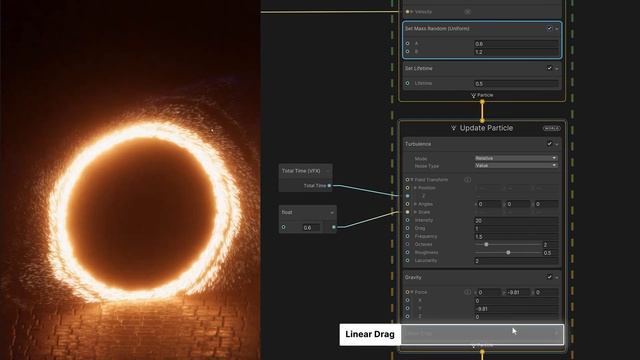Image resolution: width=640 pixels, height=360 pixels.
Task: Click the Lacunarity input port
Action: point(407,260)
